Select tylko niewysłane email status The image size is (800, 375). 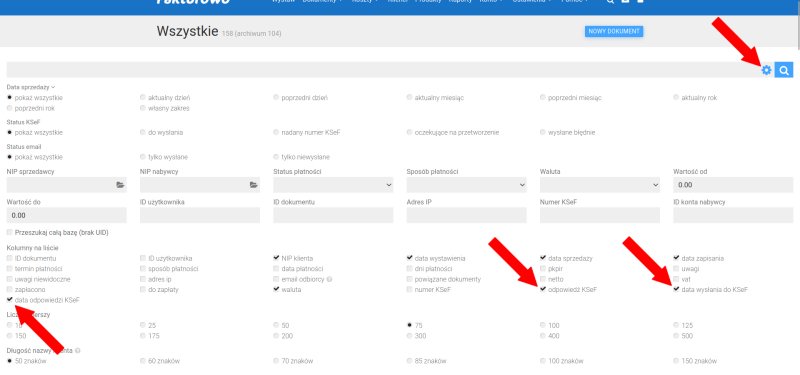pos(276,157)
